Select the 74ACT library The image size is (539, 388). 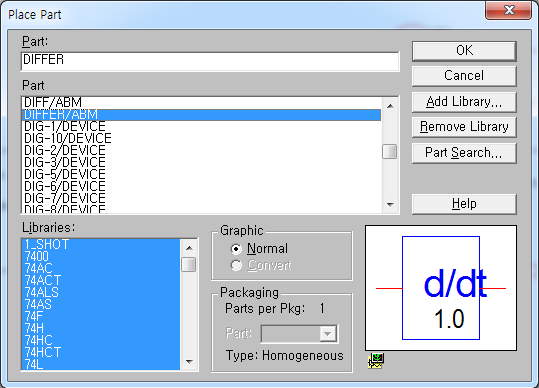click(101, 281)
